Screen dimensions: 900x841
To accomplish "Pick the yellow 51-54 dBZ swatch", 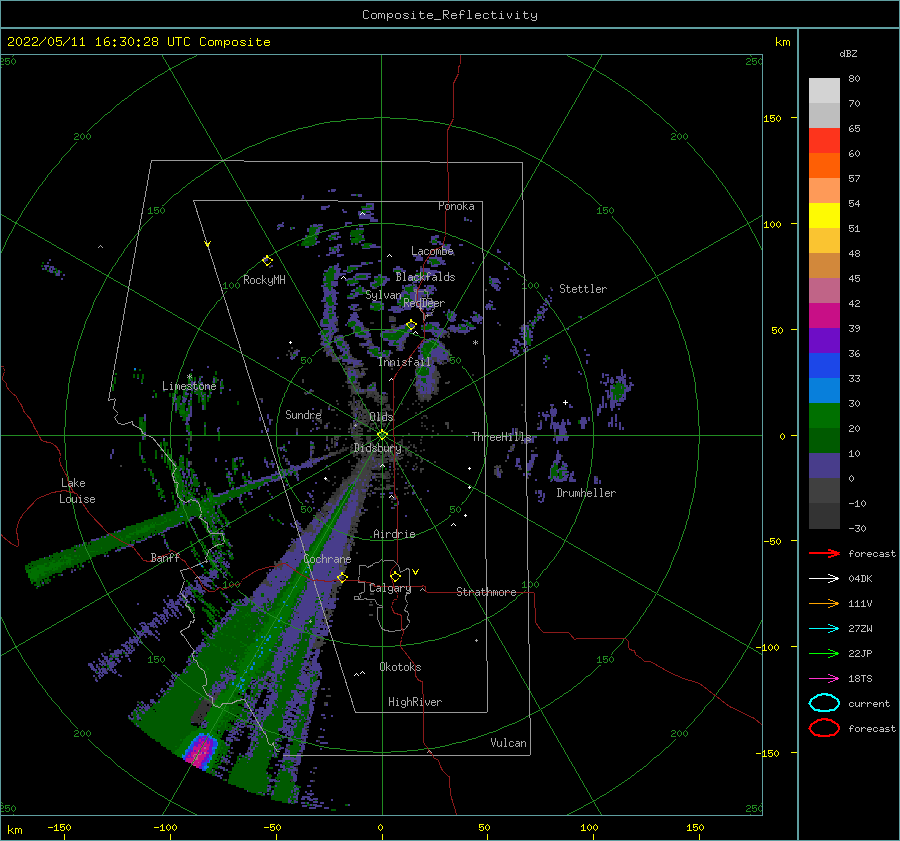I will [824, 216].
